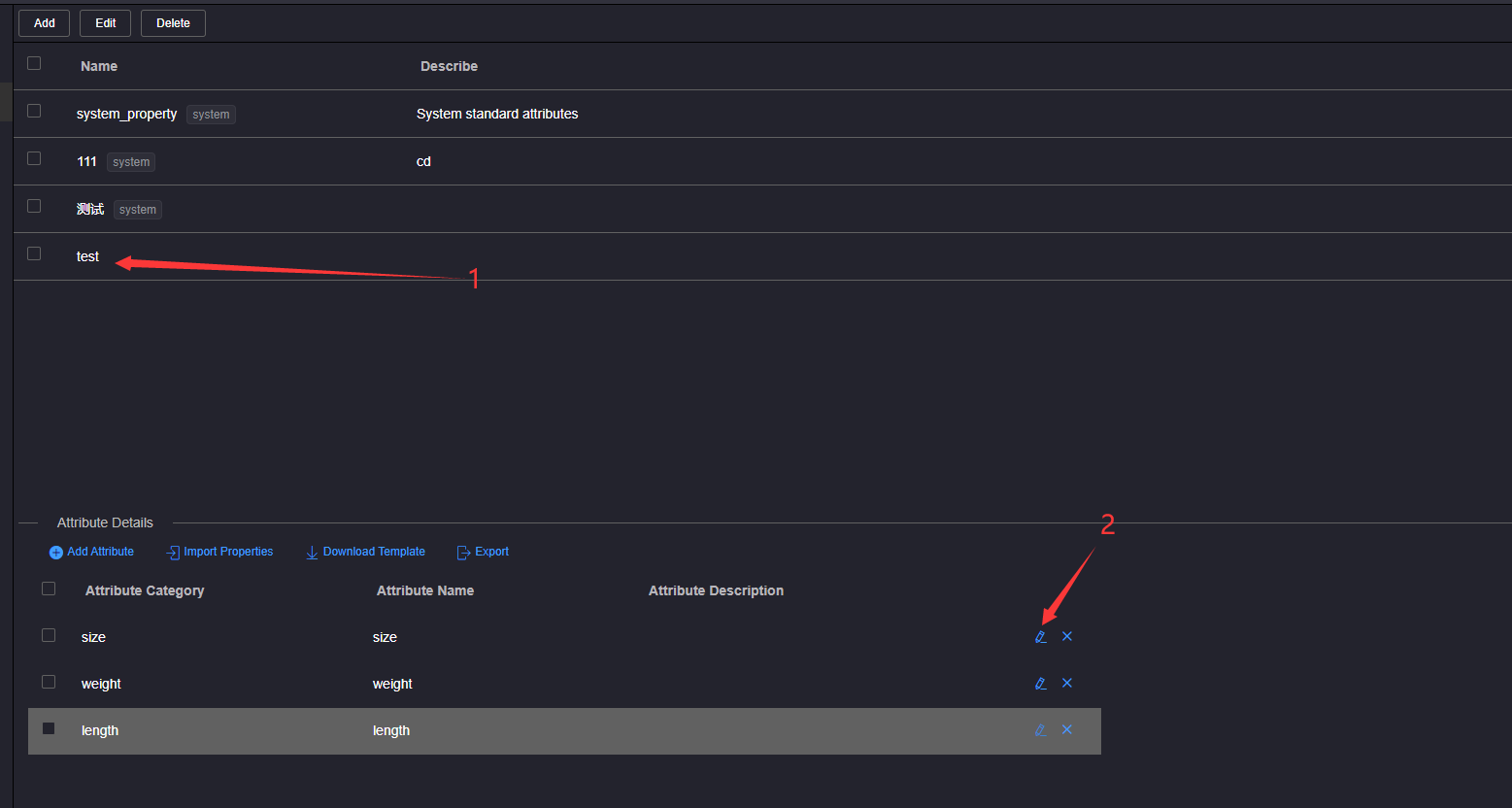Image resolution: width=1512 pixels, height=808 pixels.
Task: Check the weight attribute checkbox
Action: [49, 682]
